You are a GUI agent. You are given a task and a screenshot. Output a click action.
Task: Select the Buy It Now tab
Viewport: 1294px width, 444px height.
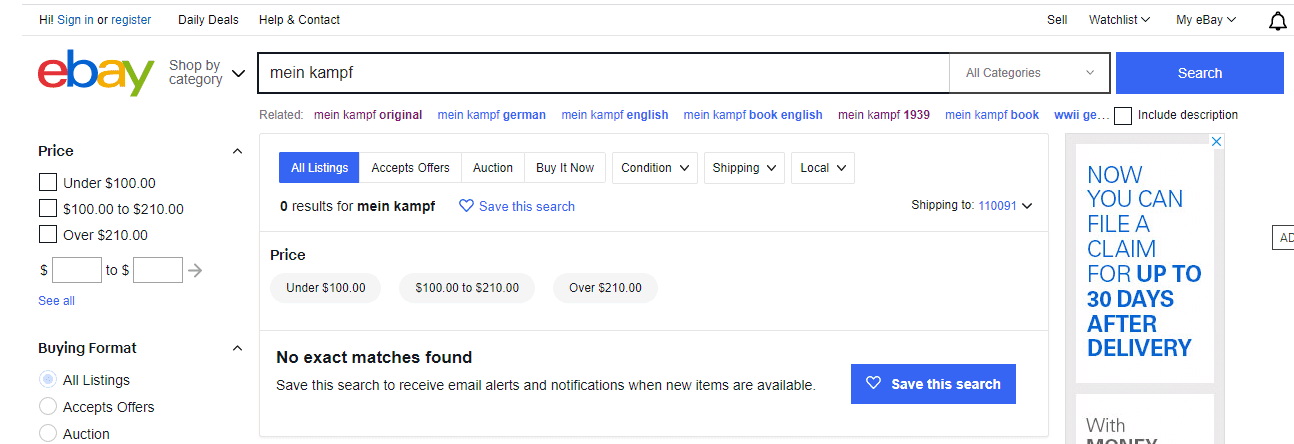tap(564, 168)
